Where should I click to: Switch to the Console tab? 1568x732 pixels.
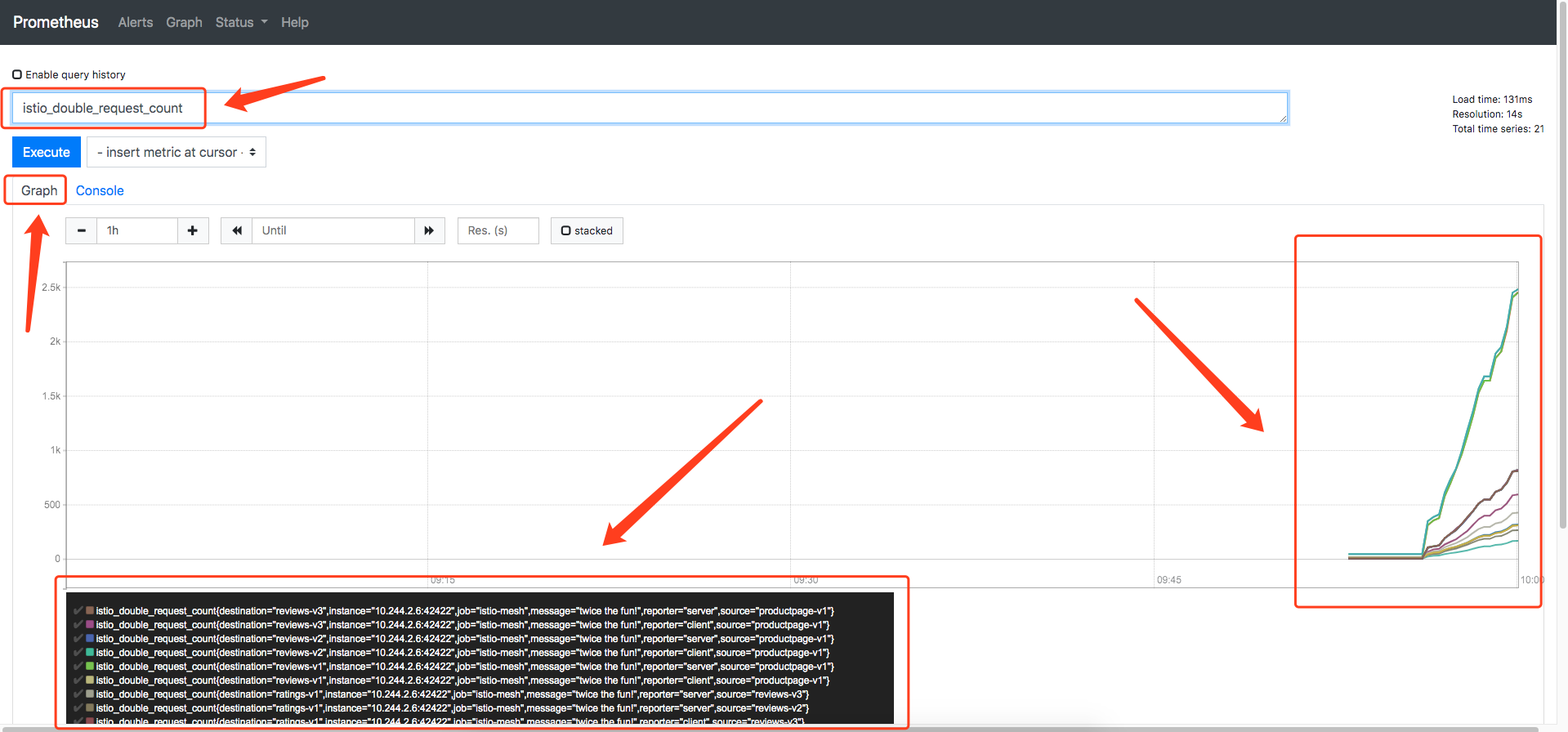coord(100,190)
